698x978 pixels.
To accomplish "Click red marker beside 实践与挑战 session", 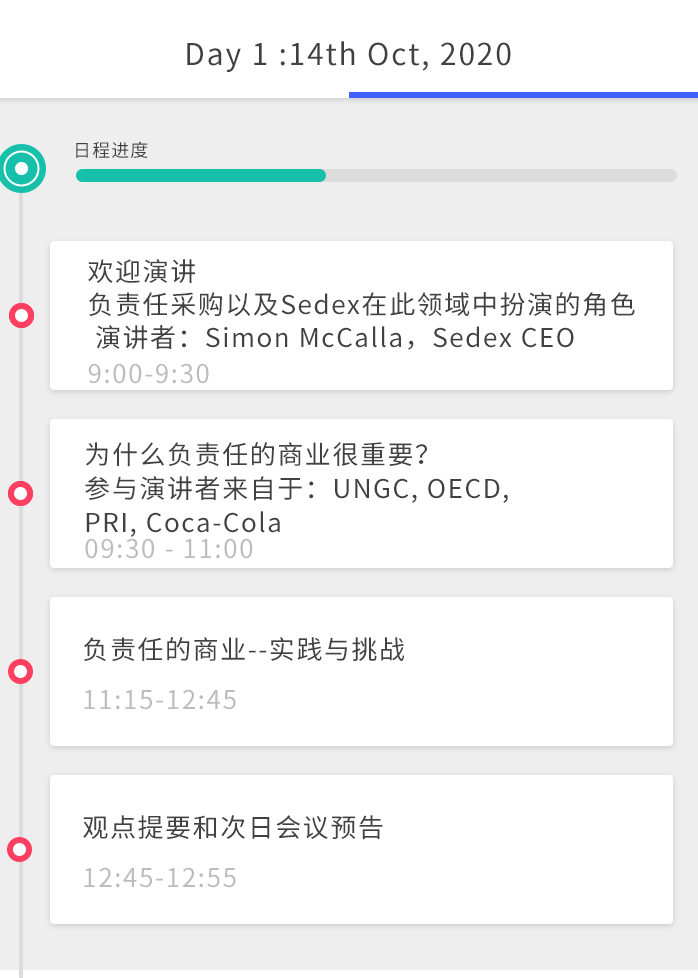I will [x=21, y=671].
